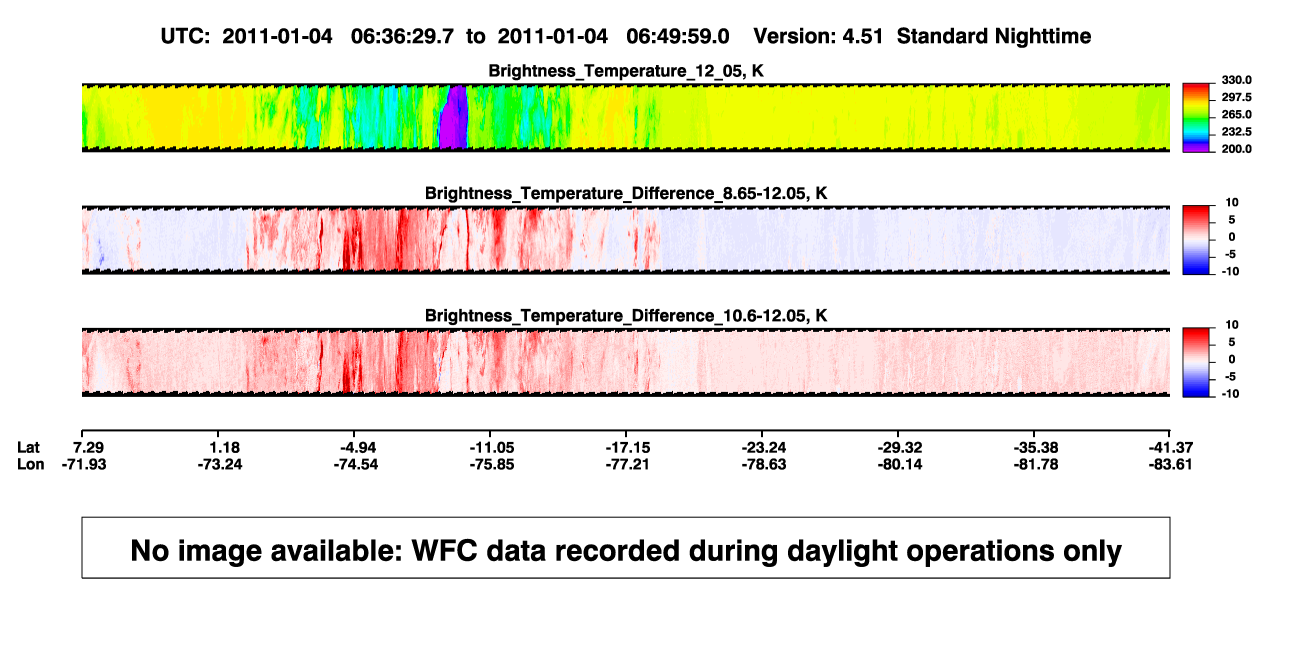Click longitude value -77.21
This screenshot has height=667, width=1300.
[629, 464]
